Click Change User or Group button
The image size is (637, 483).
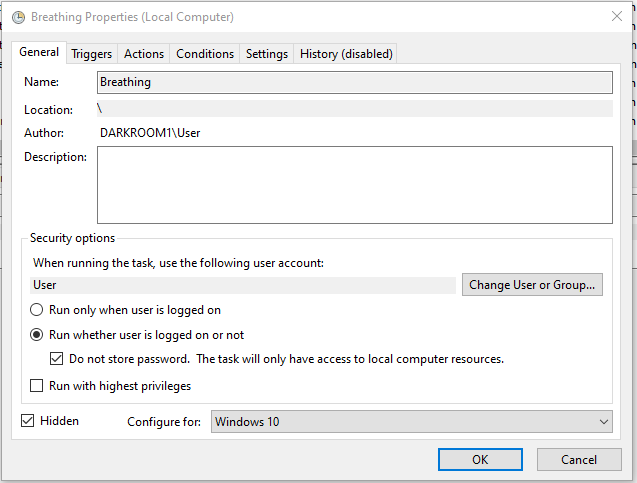[532, 285]
